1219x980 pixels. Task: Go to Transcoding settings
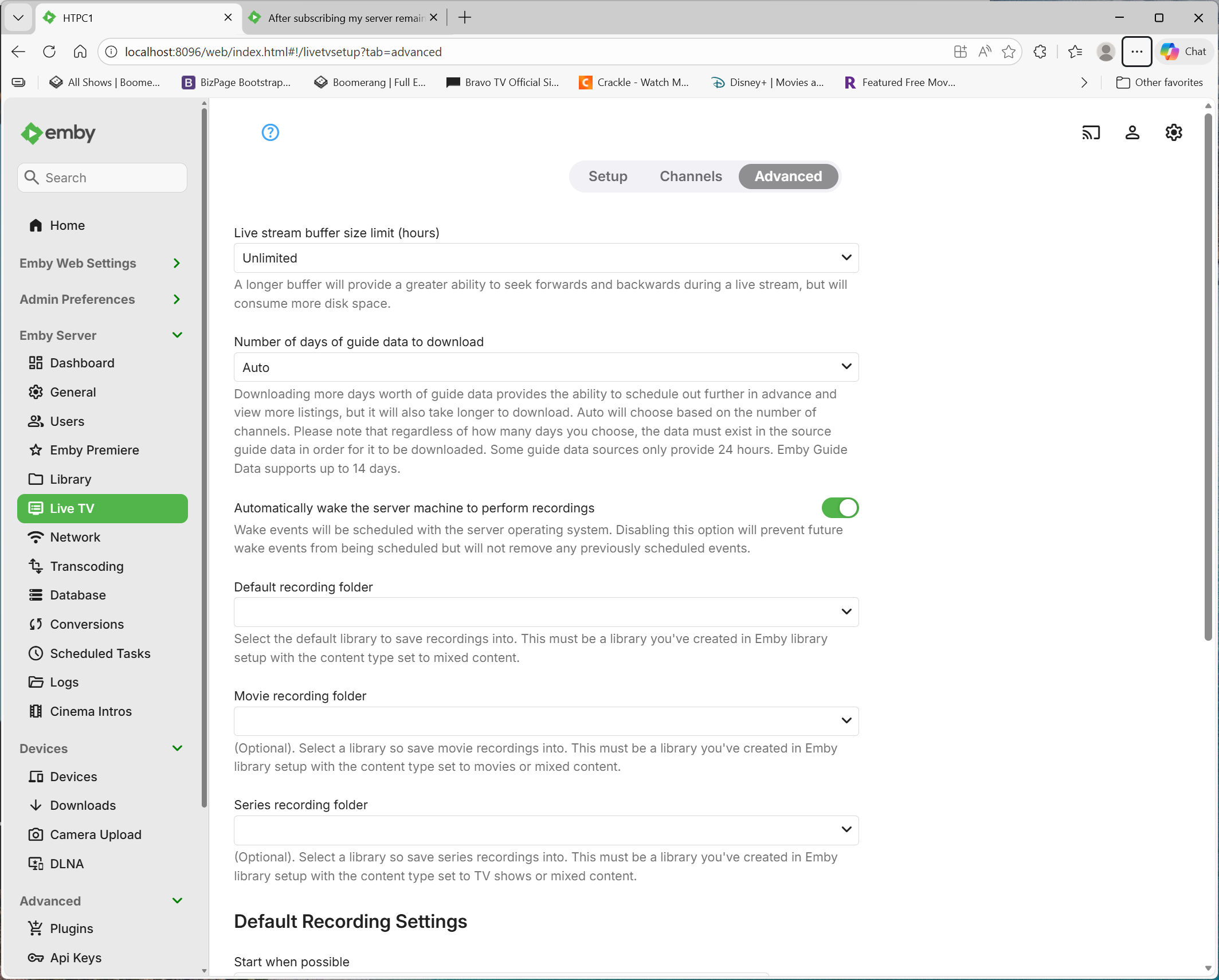point(87,566)
